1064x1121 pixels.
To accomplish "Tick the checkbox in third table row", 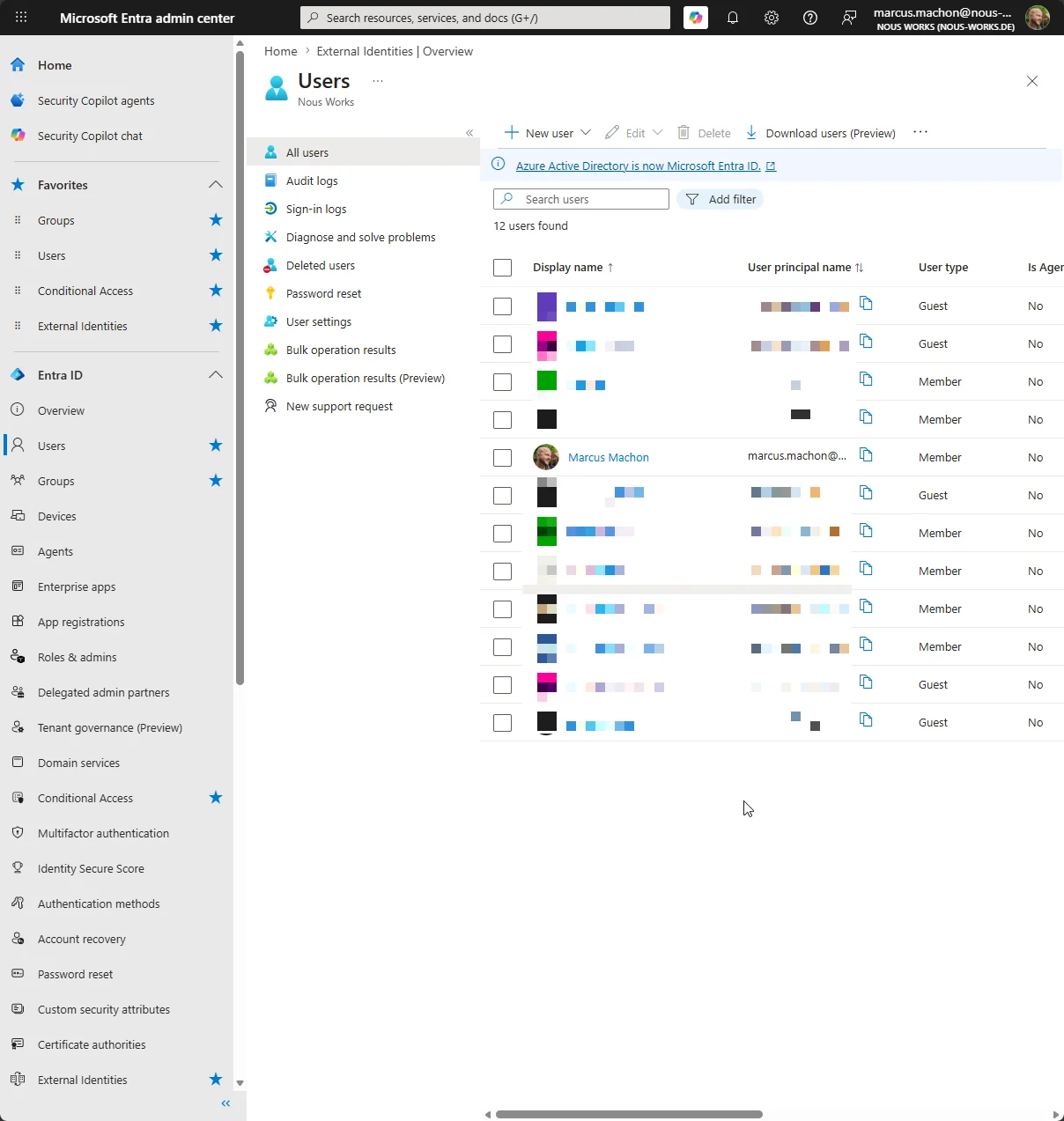I will (x=503, y=382).
